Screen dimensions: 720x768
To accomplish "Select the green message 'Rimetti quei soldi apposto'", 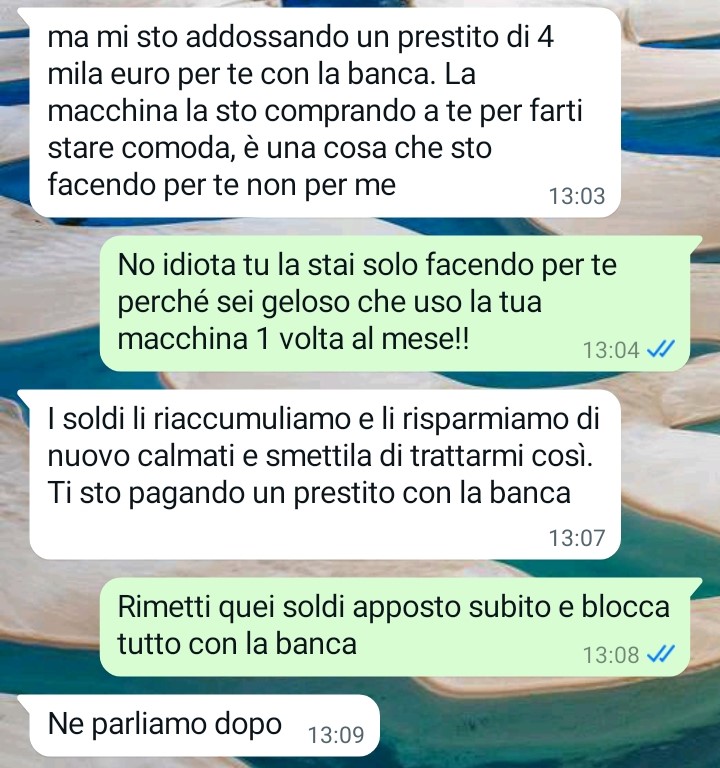I will 394,626.
